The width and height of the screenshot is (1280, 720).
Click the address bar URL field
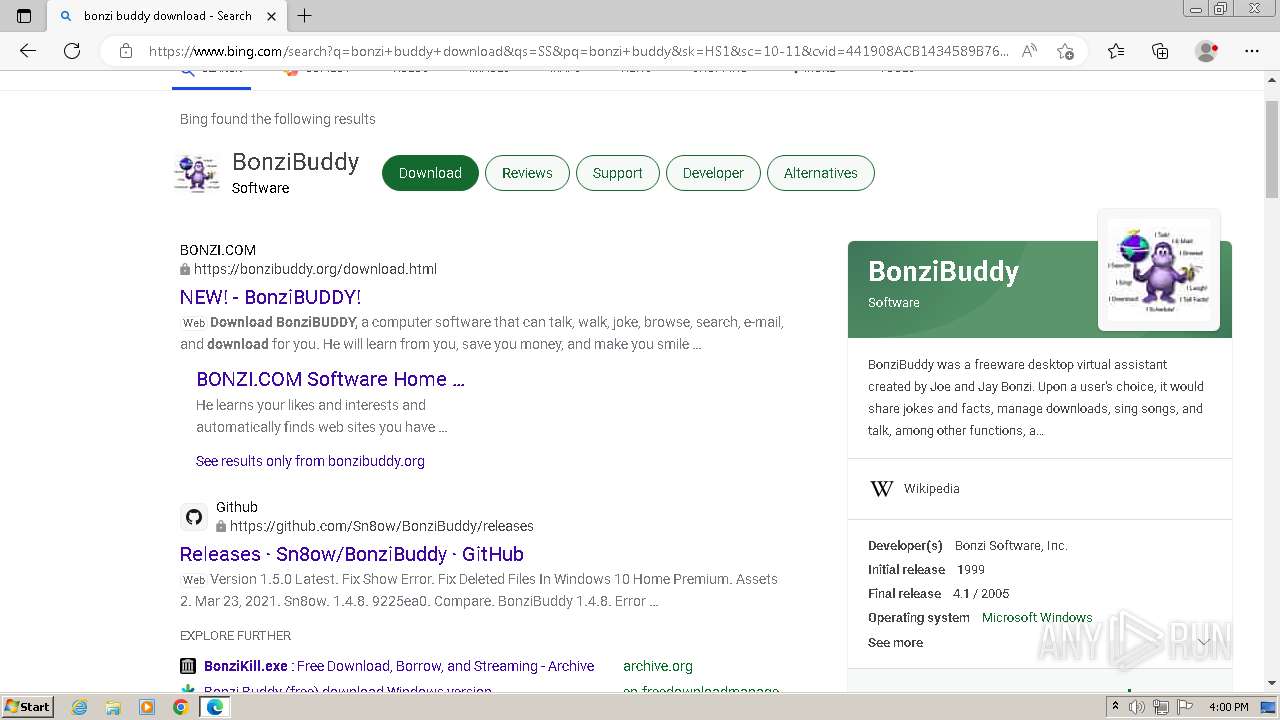[578, 51]
